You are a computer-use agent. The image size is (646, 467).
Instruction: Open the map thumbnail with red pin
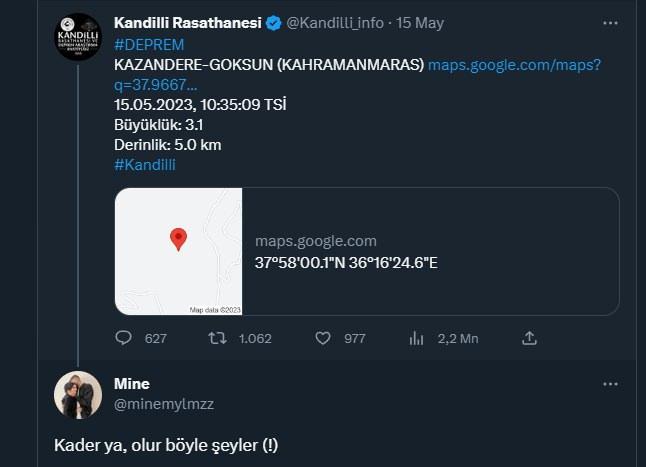click(x=178, y=251)
